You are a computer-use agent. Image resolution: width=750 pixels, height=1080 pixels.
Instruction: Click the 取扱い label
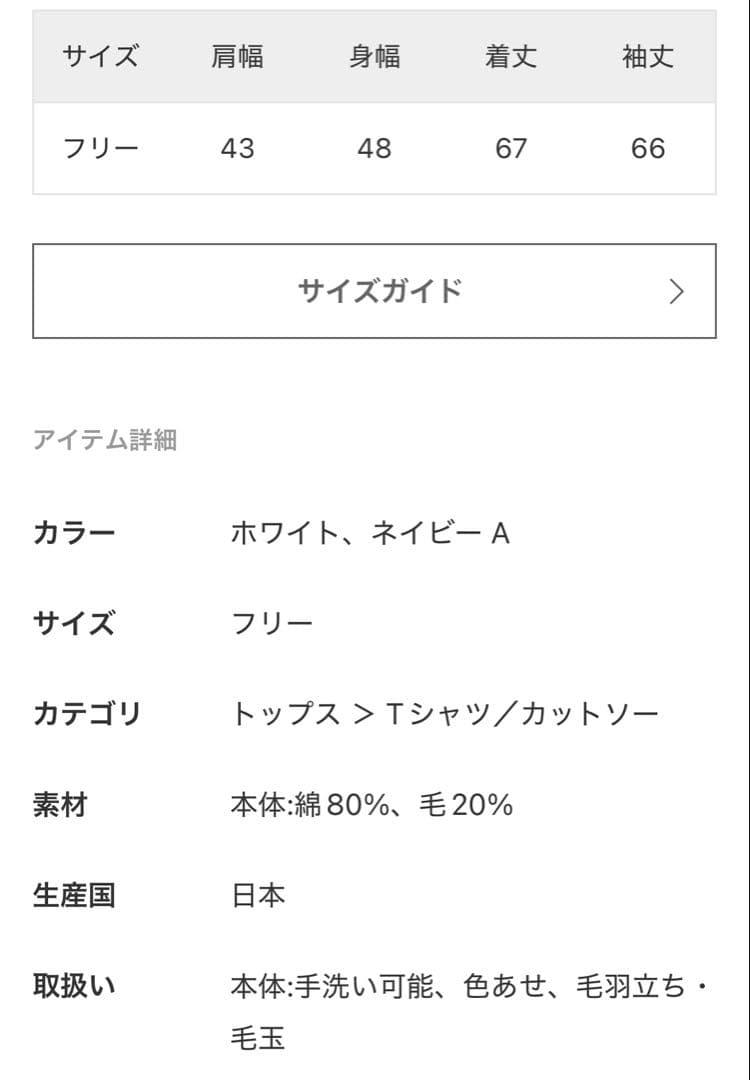[x=74, y=985]
